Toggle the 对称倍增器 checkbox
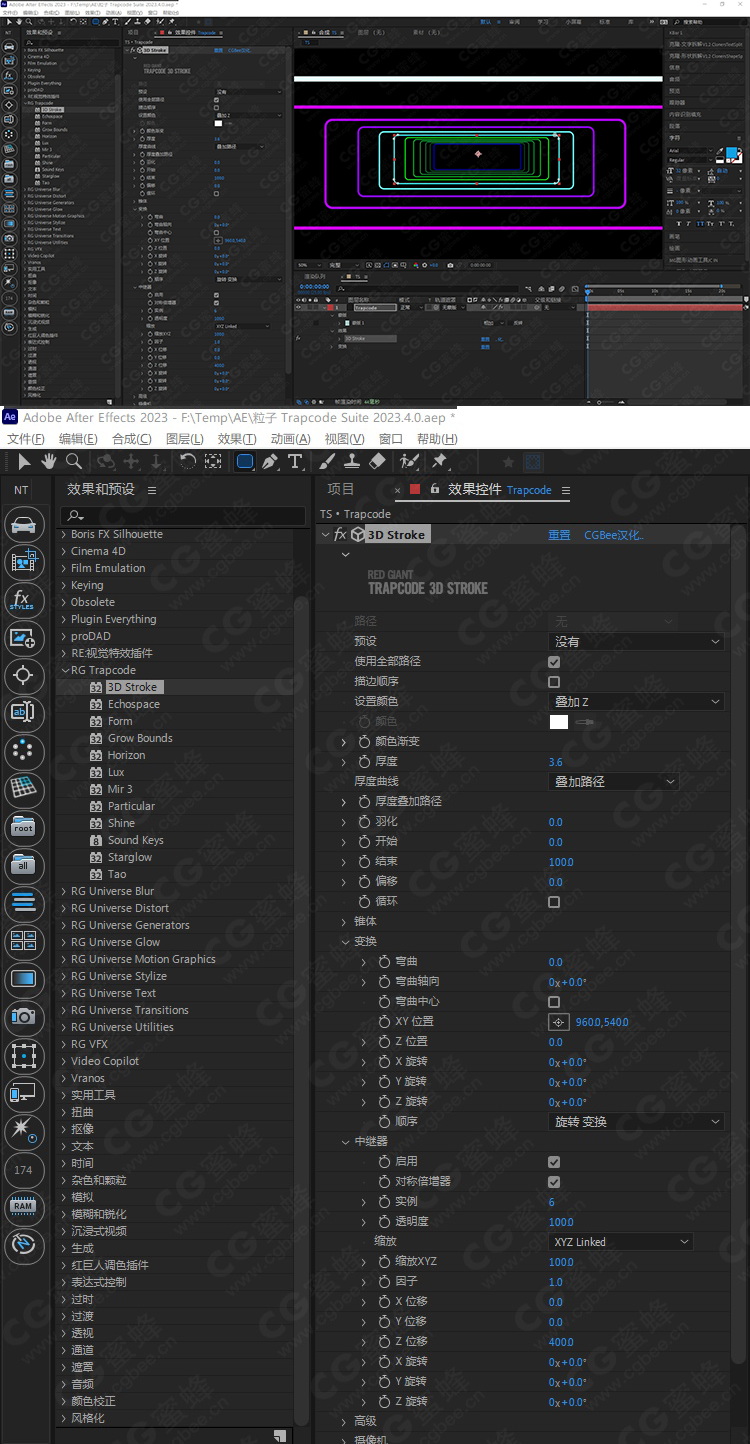This screenshot has width=750, height=1444. tap(554, 1182)
